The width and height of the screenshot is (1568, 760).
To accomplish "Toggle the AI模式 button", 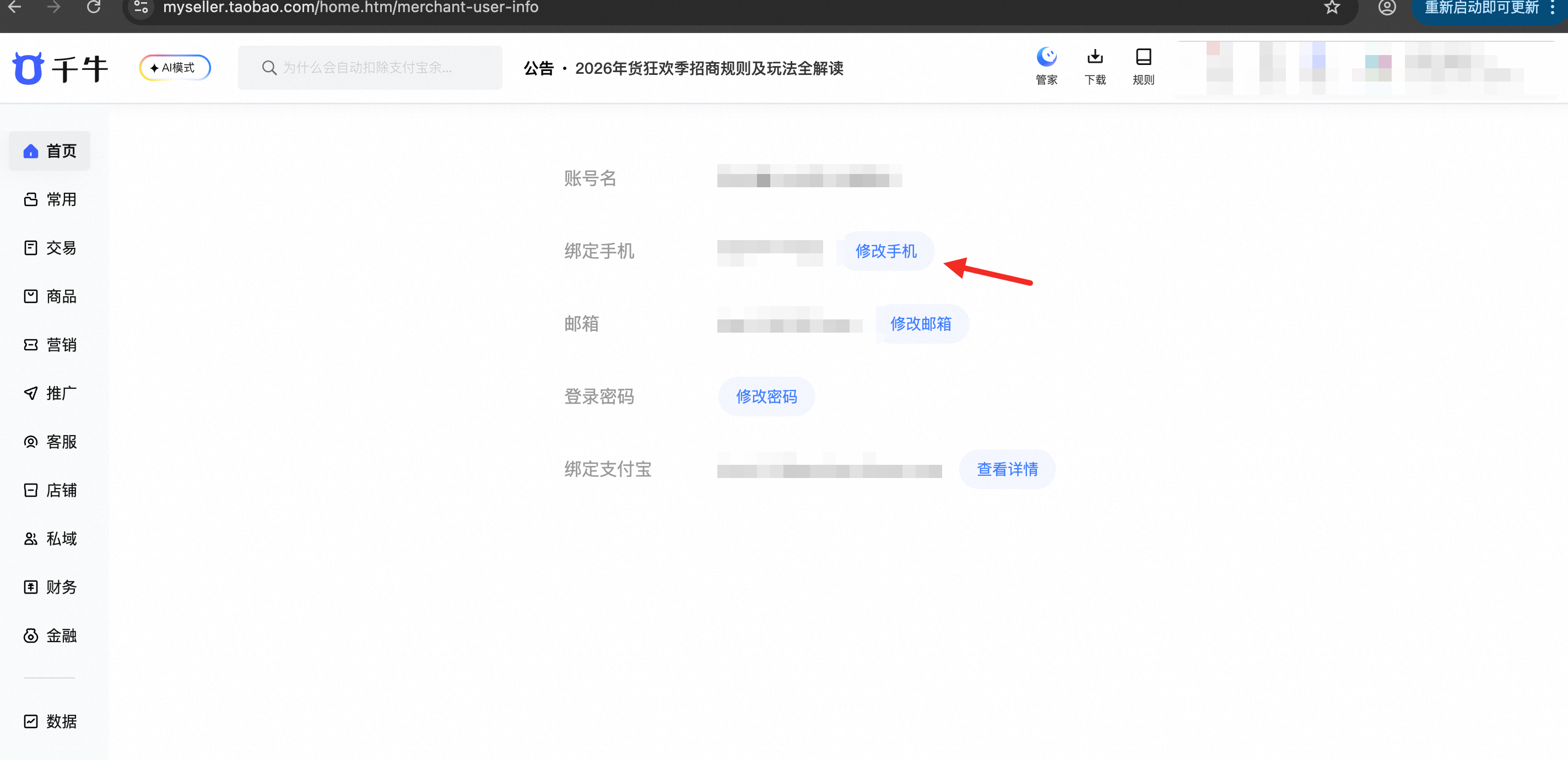I will (175, 68).
